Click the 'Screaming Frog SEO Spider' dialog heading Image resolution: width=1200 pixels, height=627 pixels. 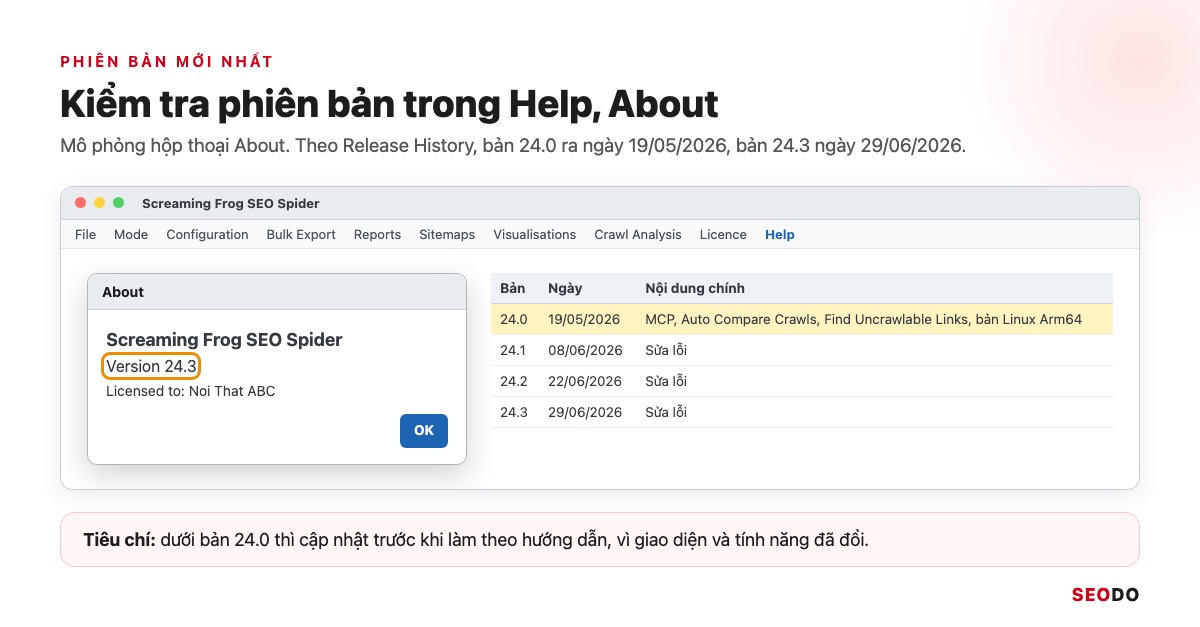click(224, 340)
